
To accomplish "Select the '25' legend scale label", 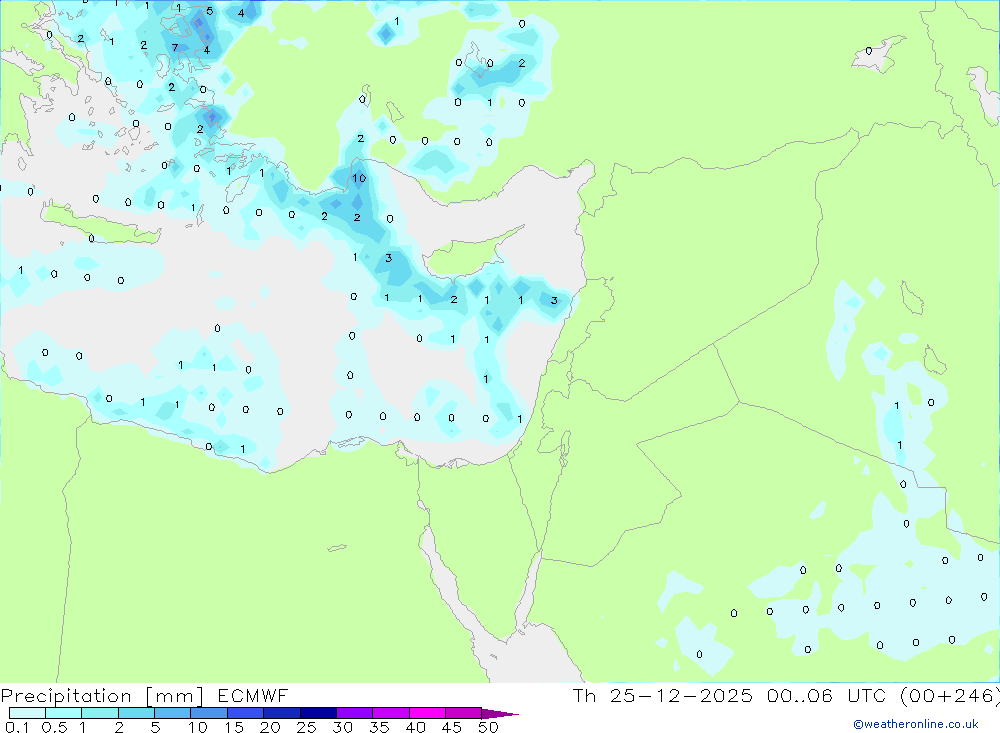I will (306, 727).
